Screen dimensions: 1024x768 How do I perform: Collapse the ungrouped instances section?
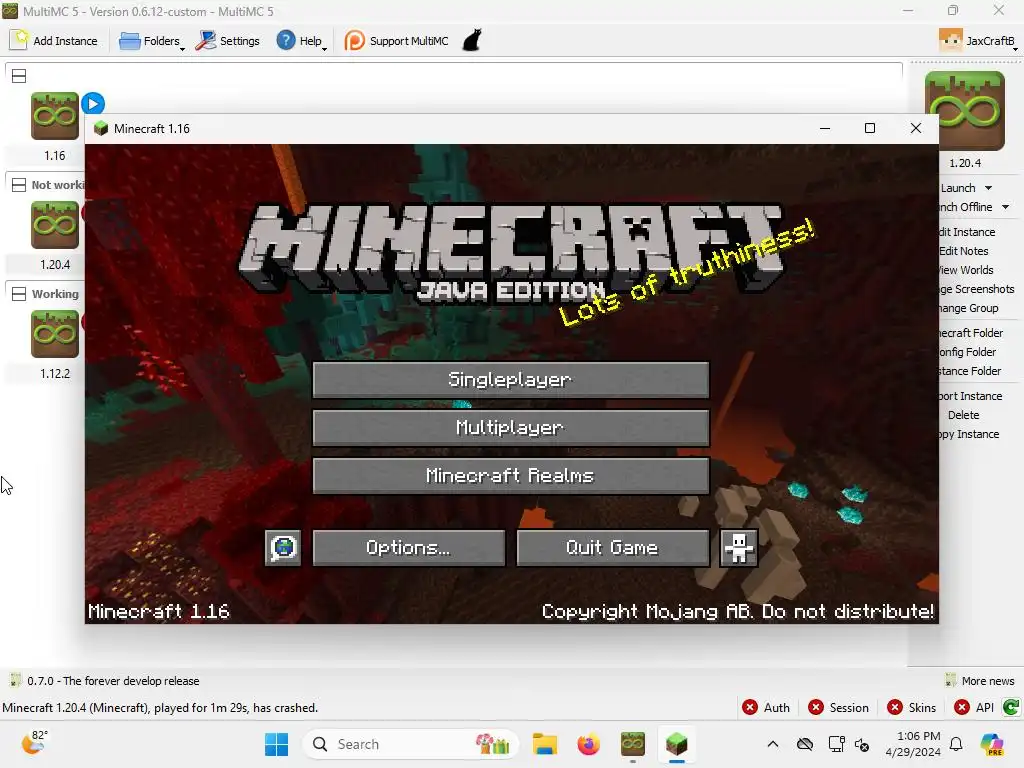pos(19,76)
